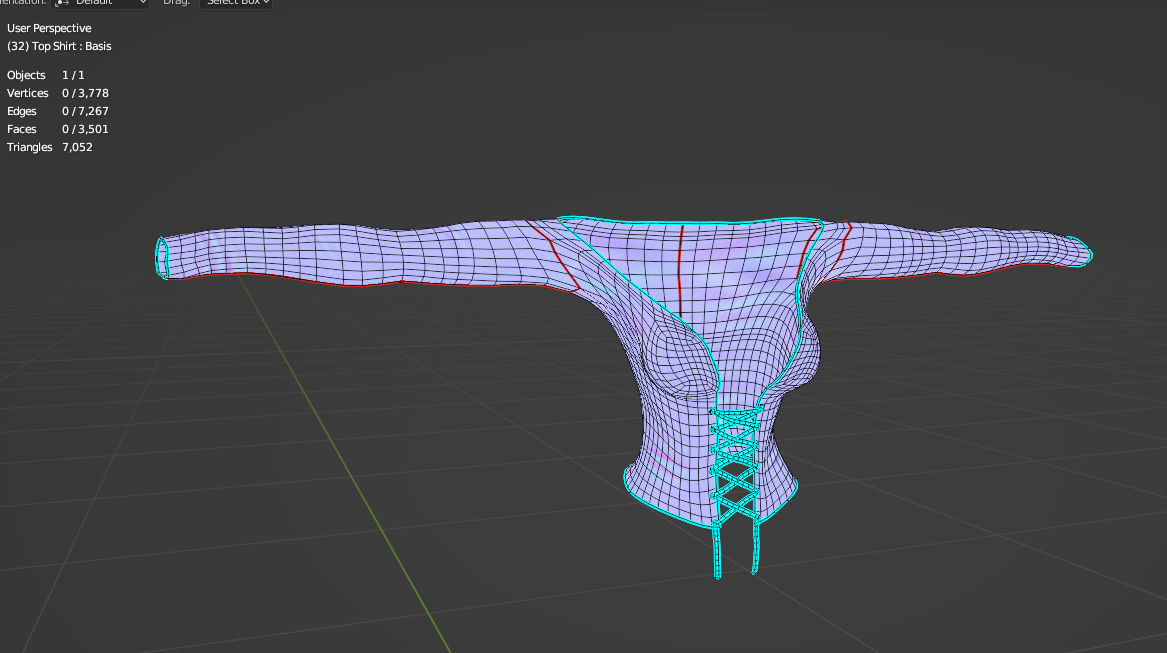Open the Select Box drag dropdown
Image resolution: width=1167 pixels, height=653 pixels.
click(235, 3)
